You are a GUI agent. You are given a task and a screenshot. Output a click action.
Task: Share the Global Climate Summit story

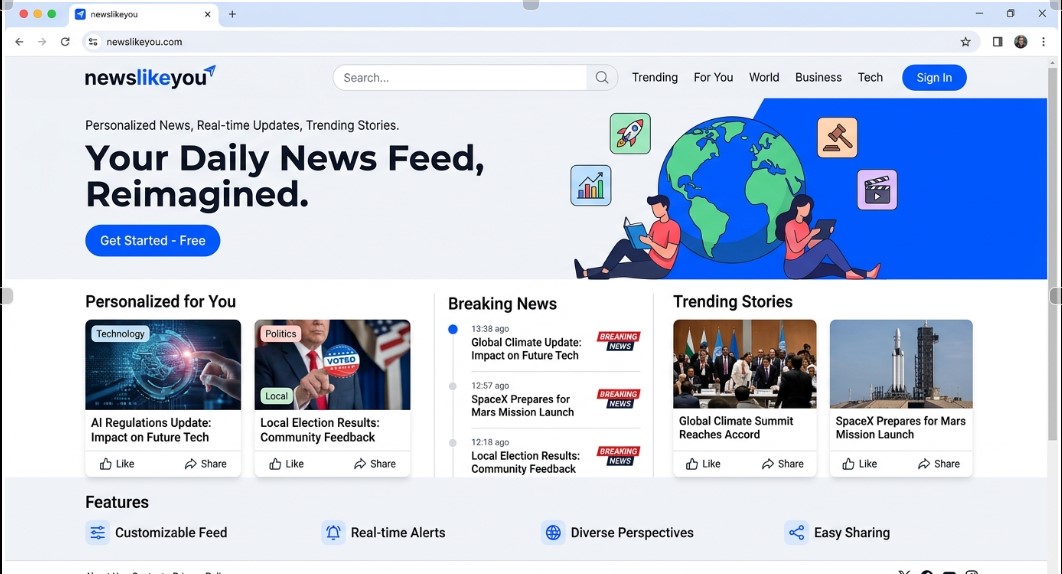coord(783,464)
